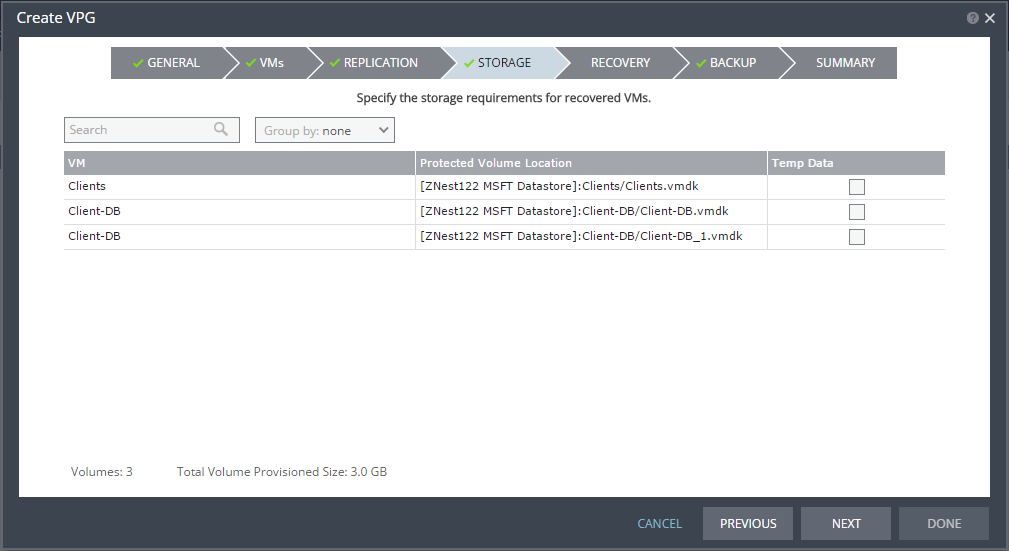Viewport: 1009px width, 551px height.
Task: Enable Temp Data for Client-DB.vmdk
Action: point(856,212)
